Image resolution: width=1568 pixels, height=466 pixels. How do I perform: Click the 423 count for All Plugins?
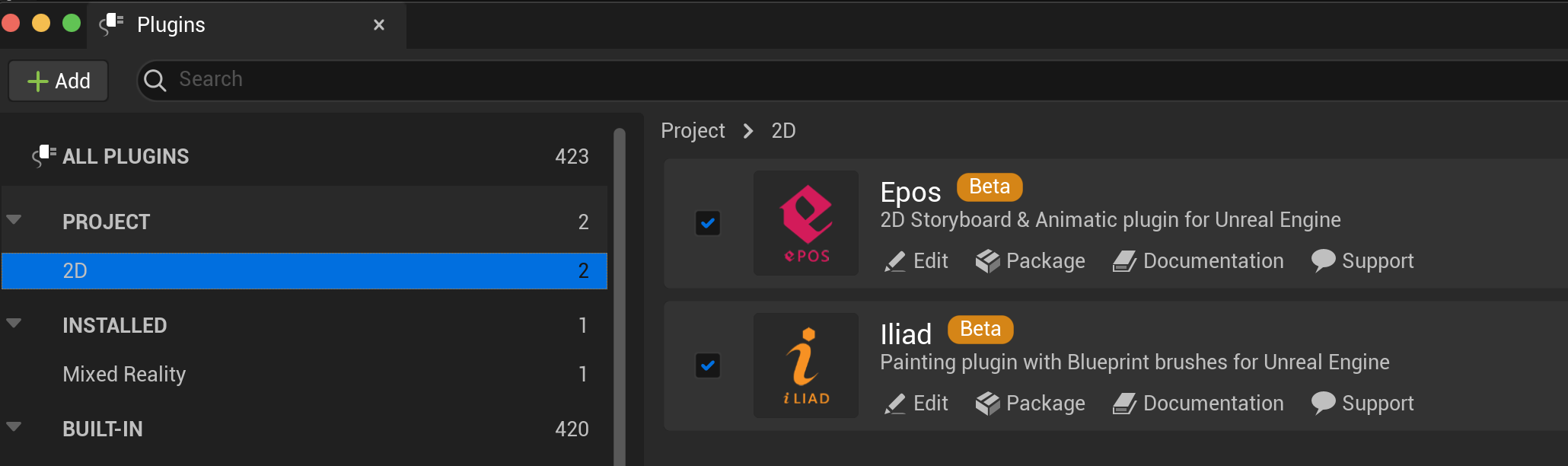coord(572,157)
